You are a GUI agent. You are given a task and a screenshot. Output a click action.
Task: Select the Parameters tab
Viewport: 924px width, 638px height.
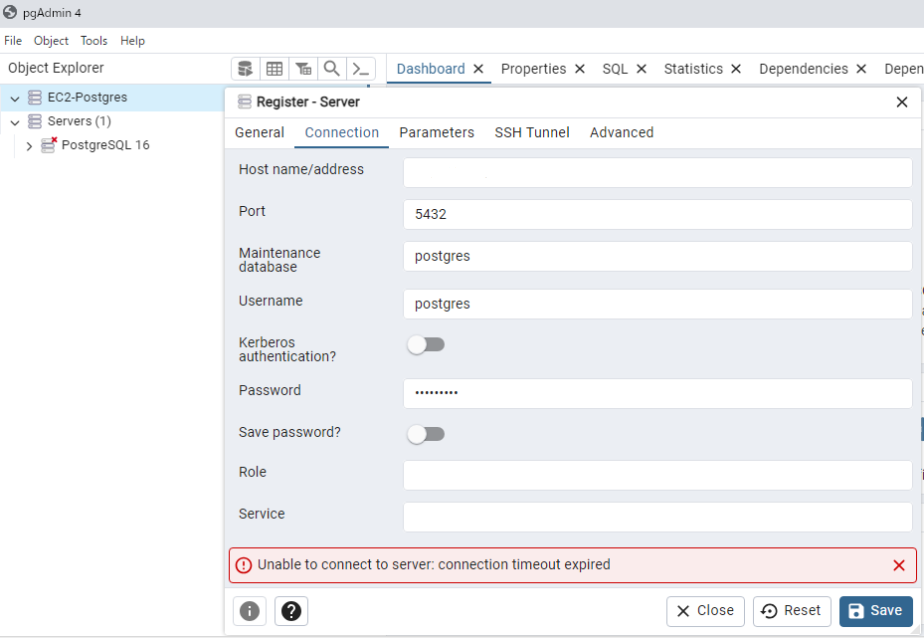pyautogui.click(x=436, y=133)
